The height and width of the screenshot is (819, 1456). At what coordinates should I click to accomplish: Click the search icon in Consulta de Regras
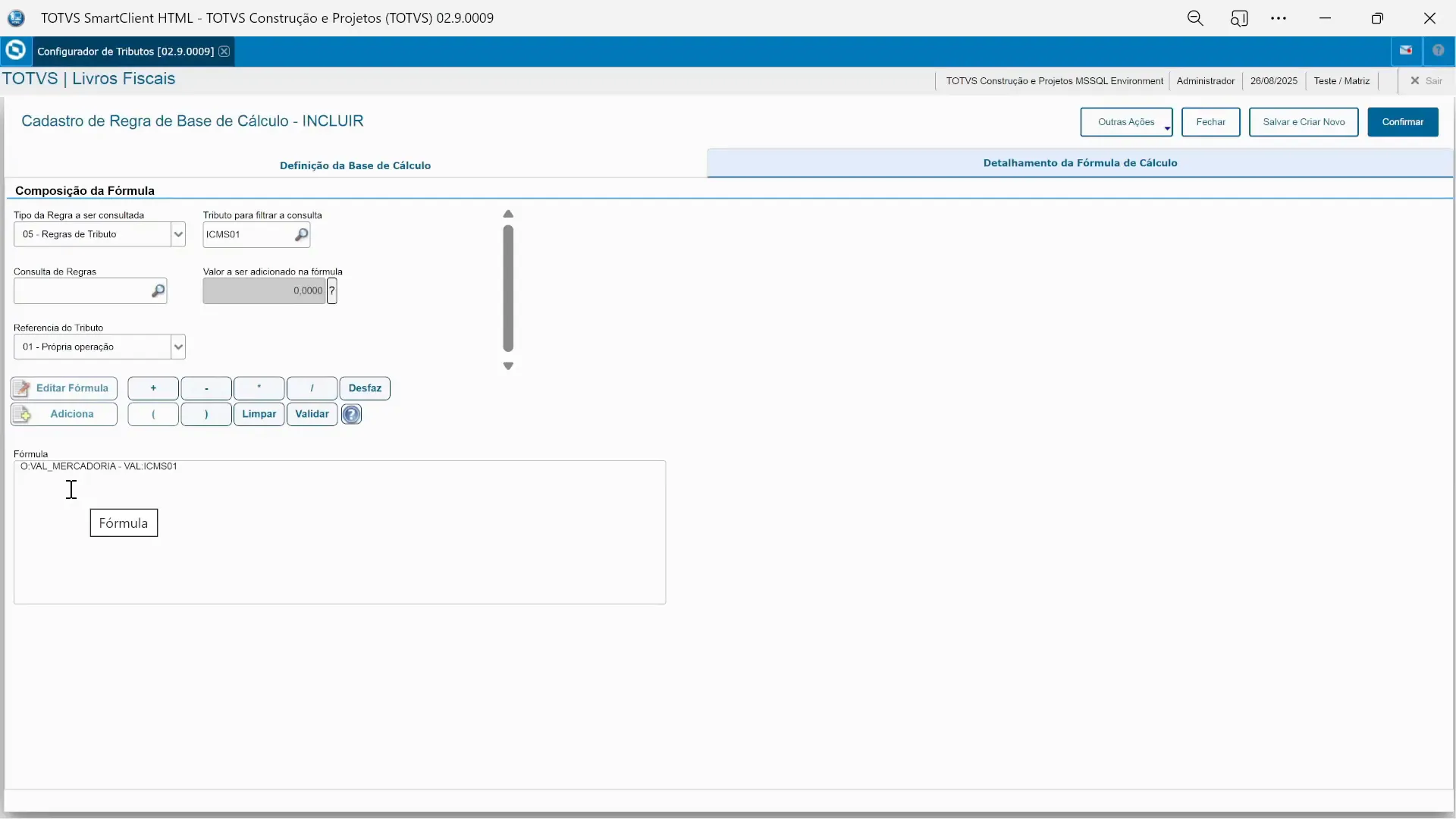tap(158, 291)
